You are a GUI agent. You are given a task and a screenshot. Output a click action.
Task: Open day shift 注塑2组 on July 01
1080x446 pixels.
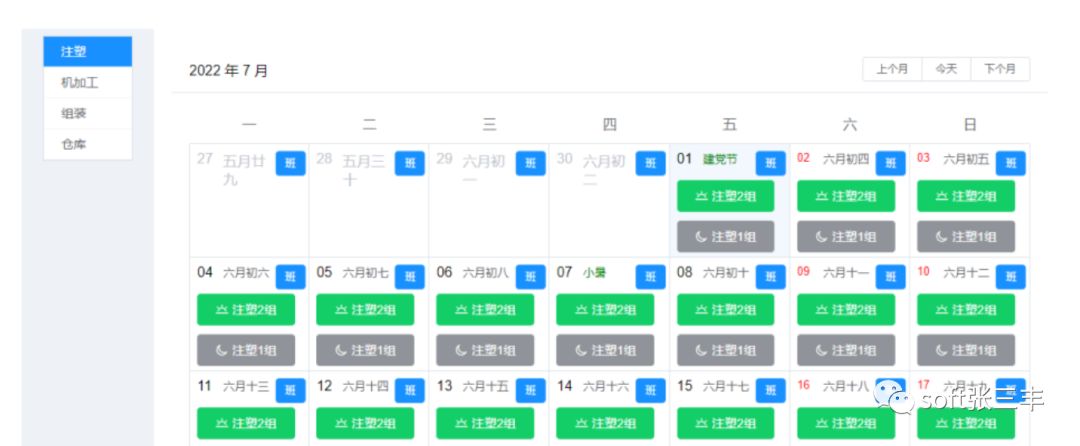tap(725, 196)
